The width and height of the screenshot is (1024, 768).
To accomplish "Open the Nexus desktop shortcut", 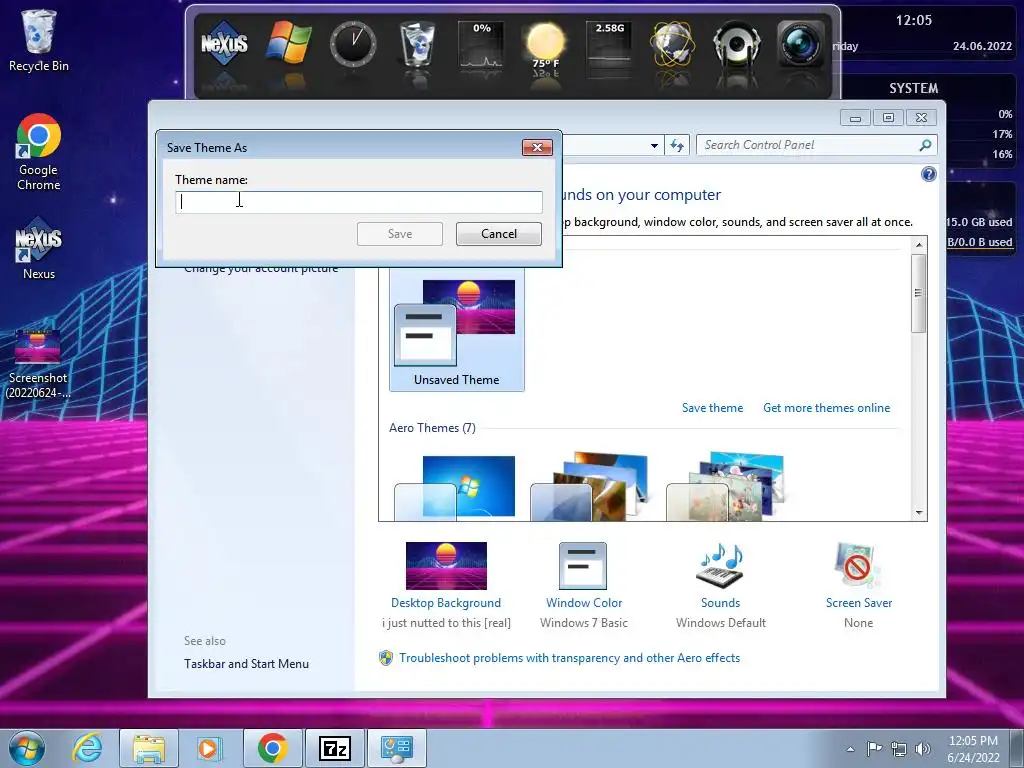I will coord(39,249).
